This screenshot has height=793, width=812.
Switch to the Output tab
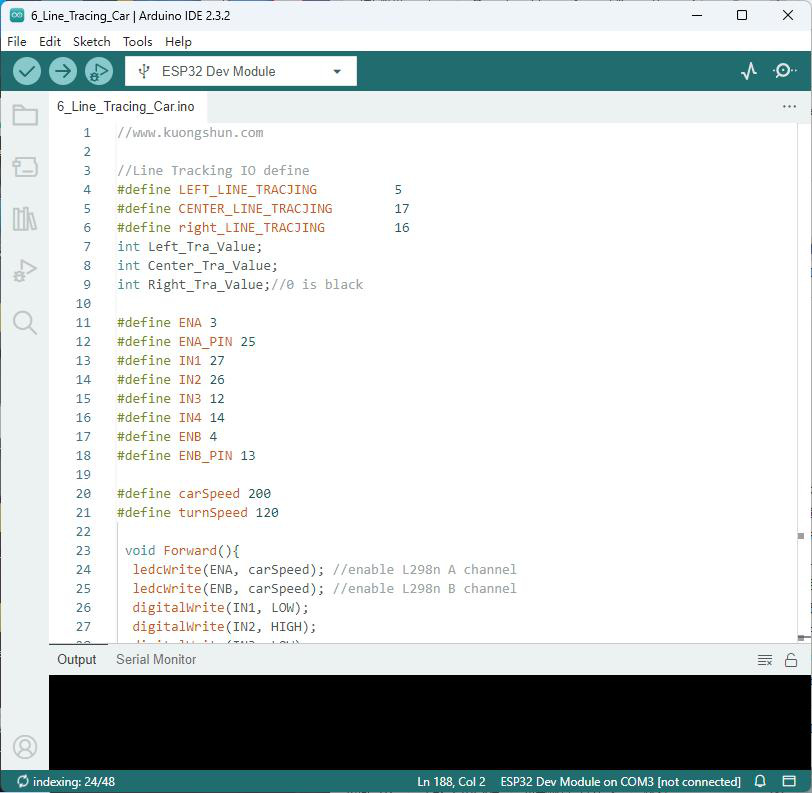click(77, 659)
